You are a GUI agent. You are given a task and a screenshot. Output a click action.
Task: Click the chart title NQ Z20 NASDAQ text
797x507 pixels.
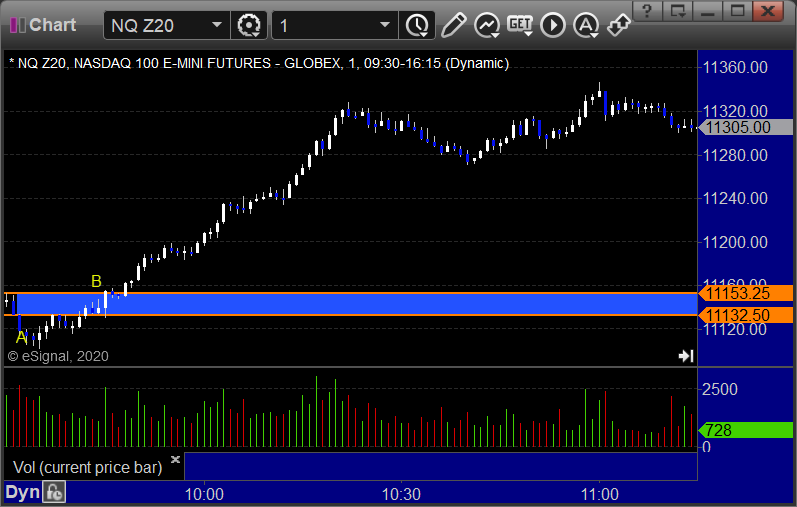click(x=259, y=63)
